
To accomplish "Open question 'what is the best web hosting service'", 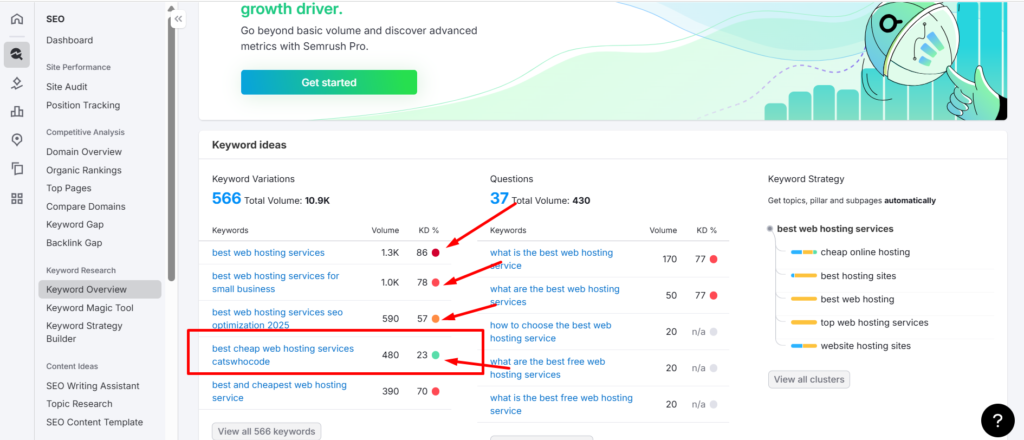I will pos(552,259).
